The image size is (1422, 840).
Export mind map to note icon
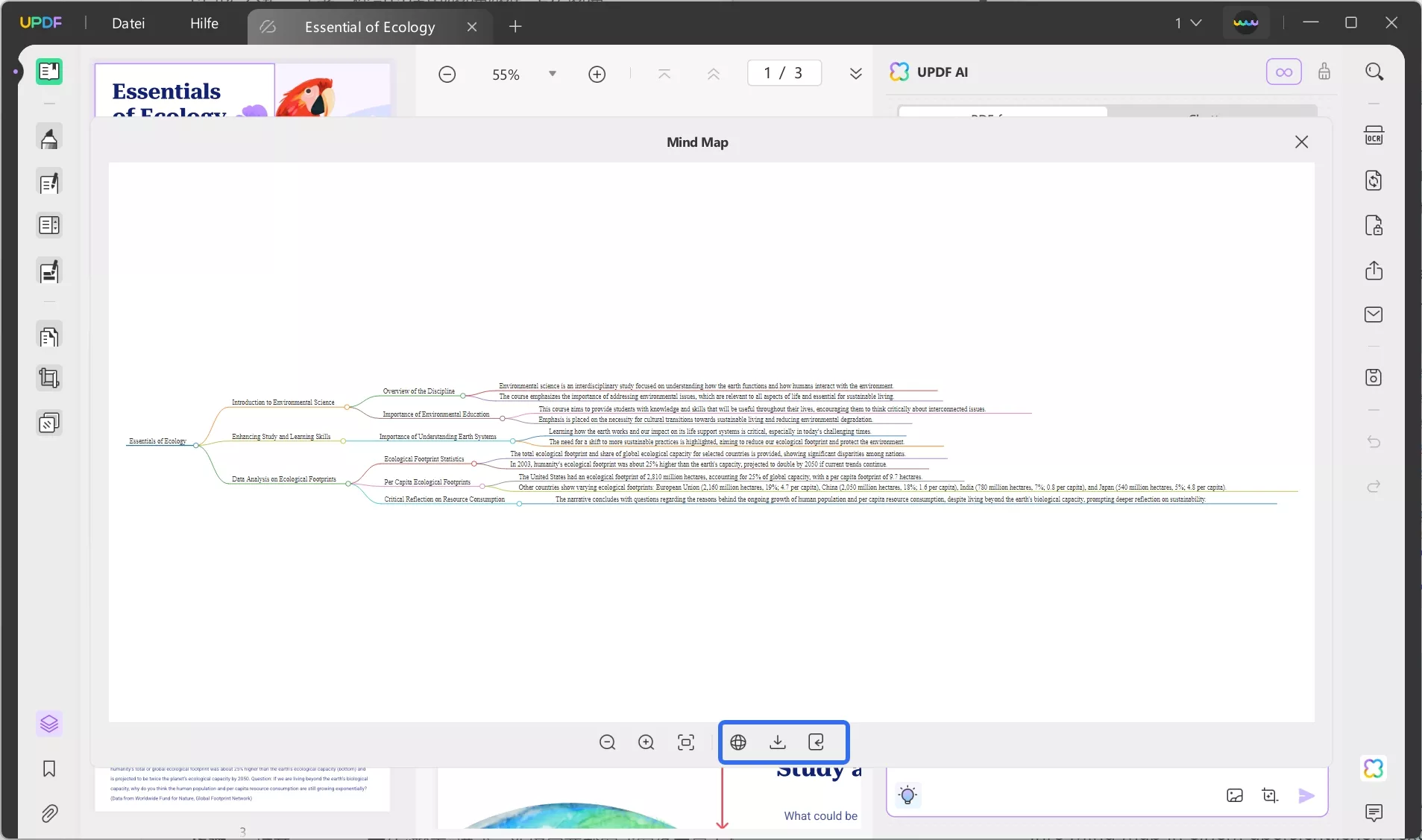[x=817, y=742]
